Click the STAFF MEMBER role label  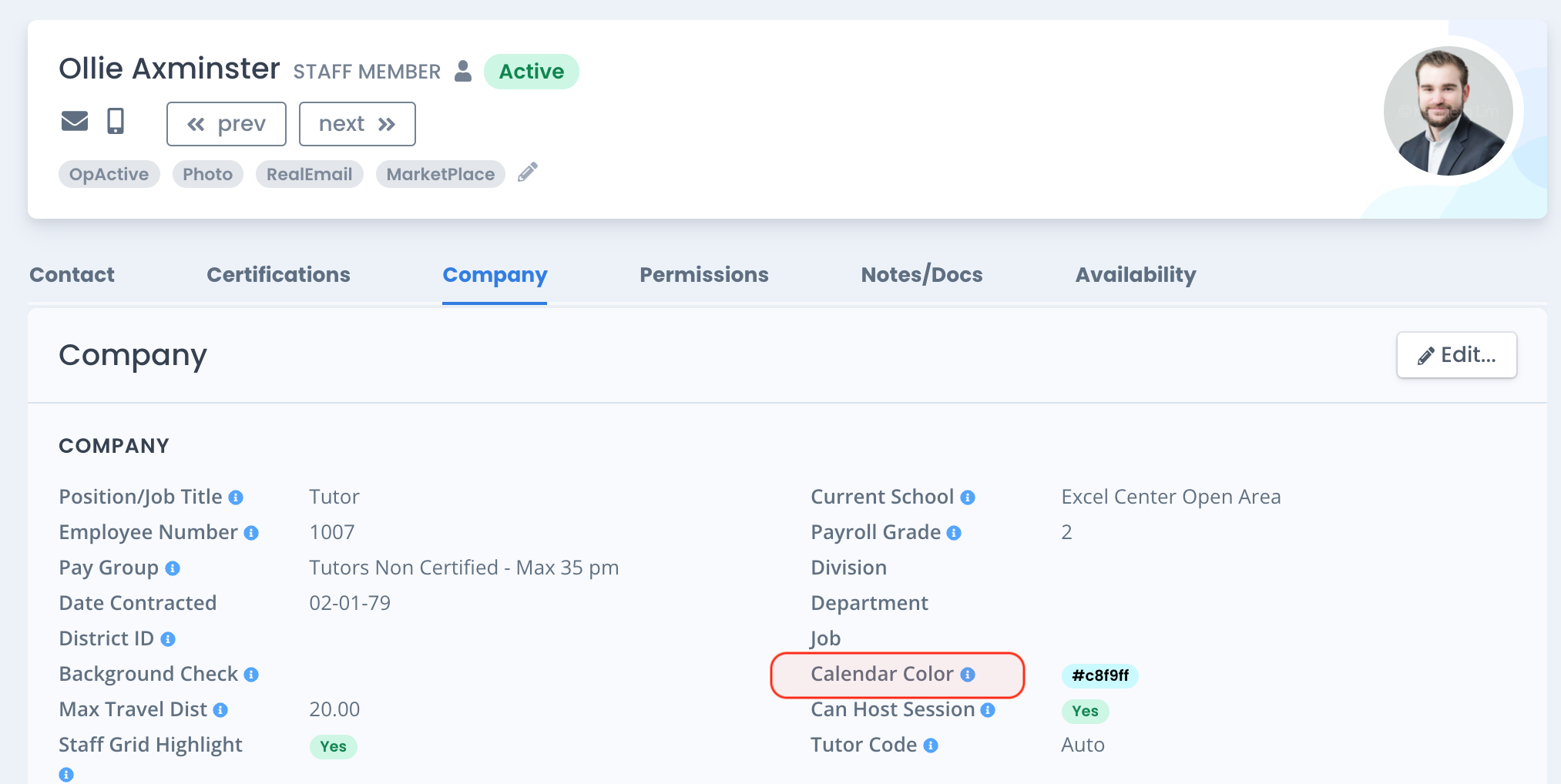[367, 72]
